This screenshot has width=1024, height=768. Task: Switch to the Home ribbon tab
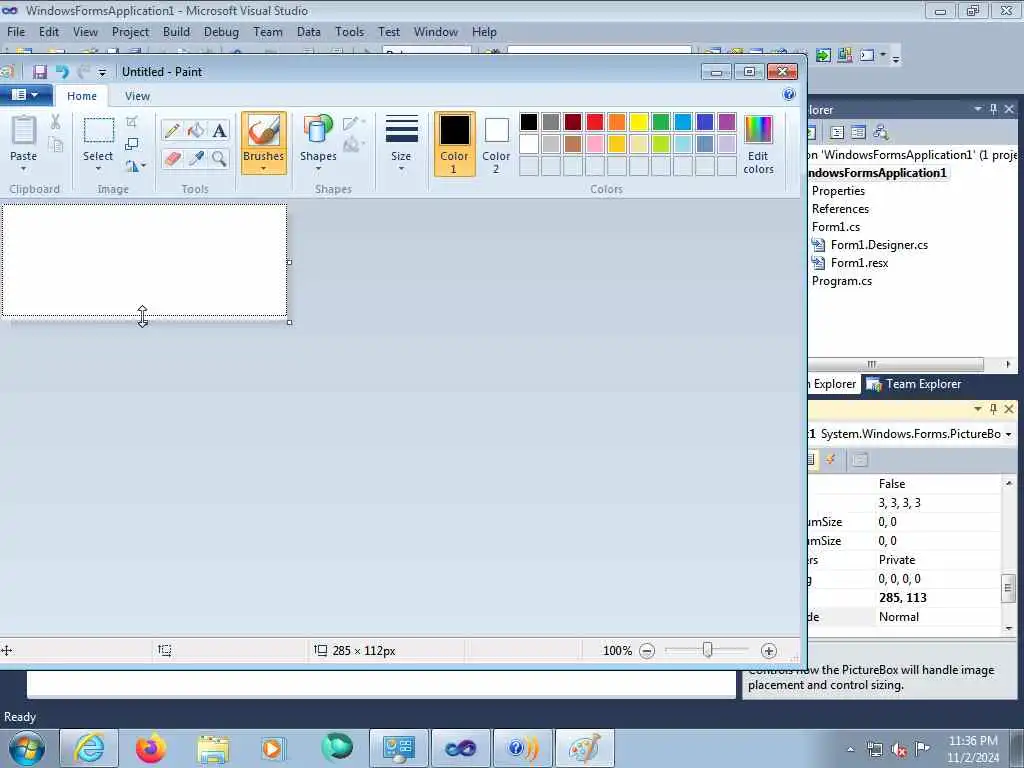(x=82, y=96)
